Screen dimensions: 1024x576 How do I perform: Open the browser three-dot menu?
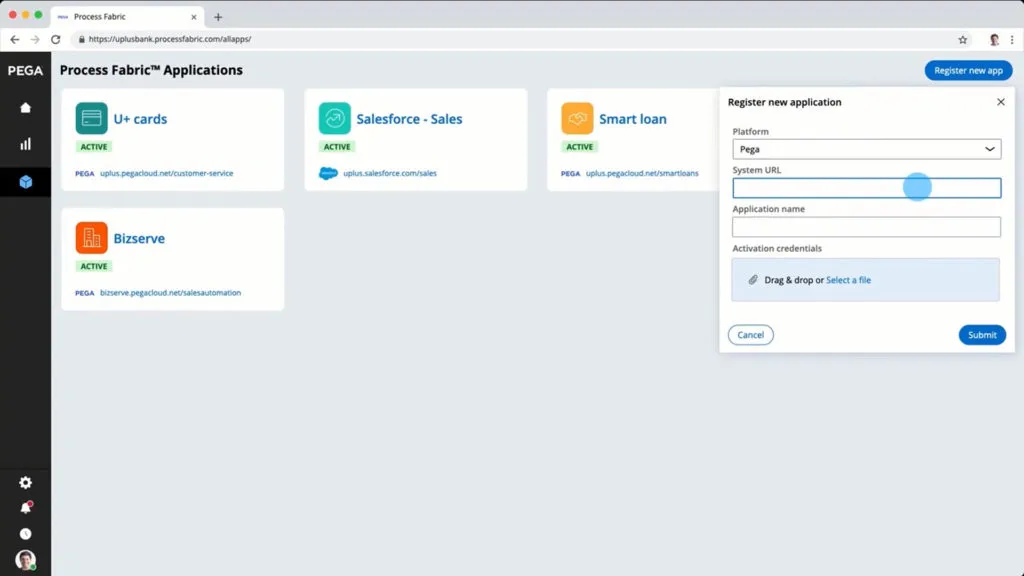pos(1012,39)
